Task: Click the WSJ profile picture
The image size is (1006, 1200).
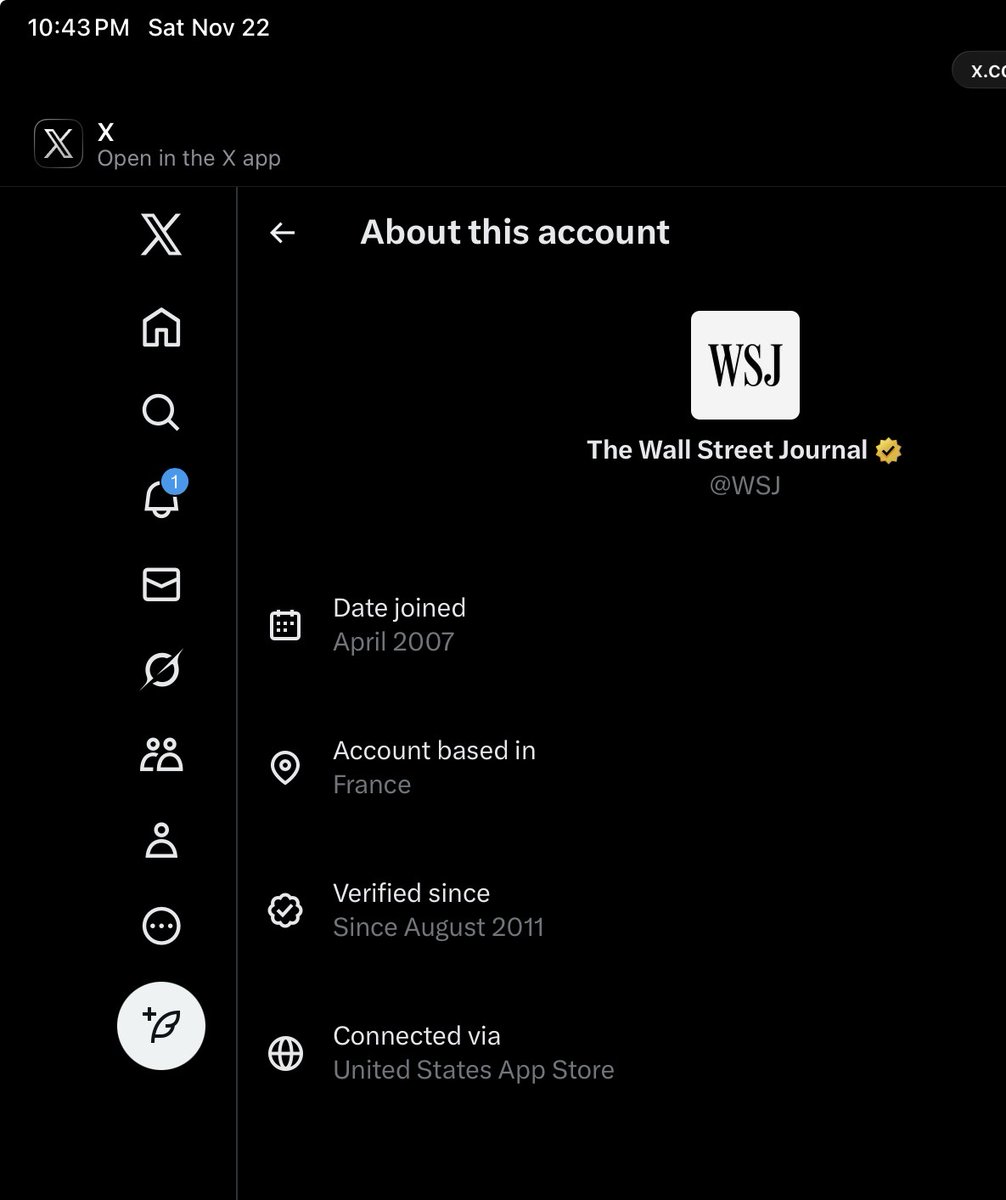Action: point(745,365)
